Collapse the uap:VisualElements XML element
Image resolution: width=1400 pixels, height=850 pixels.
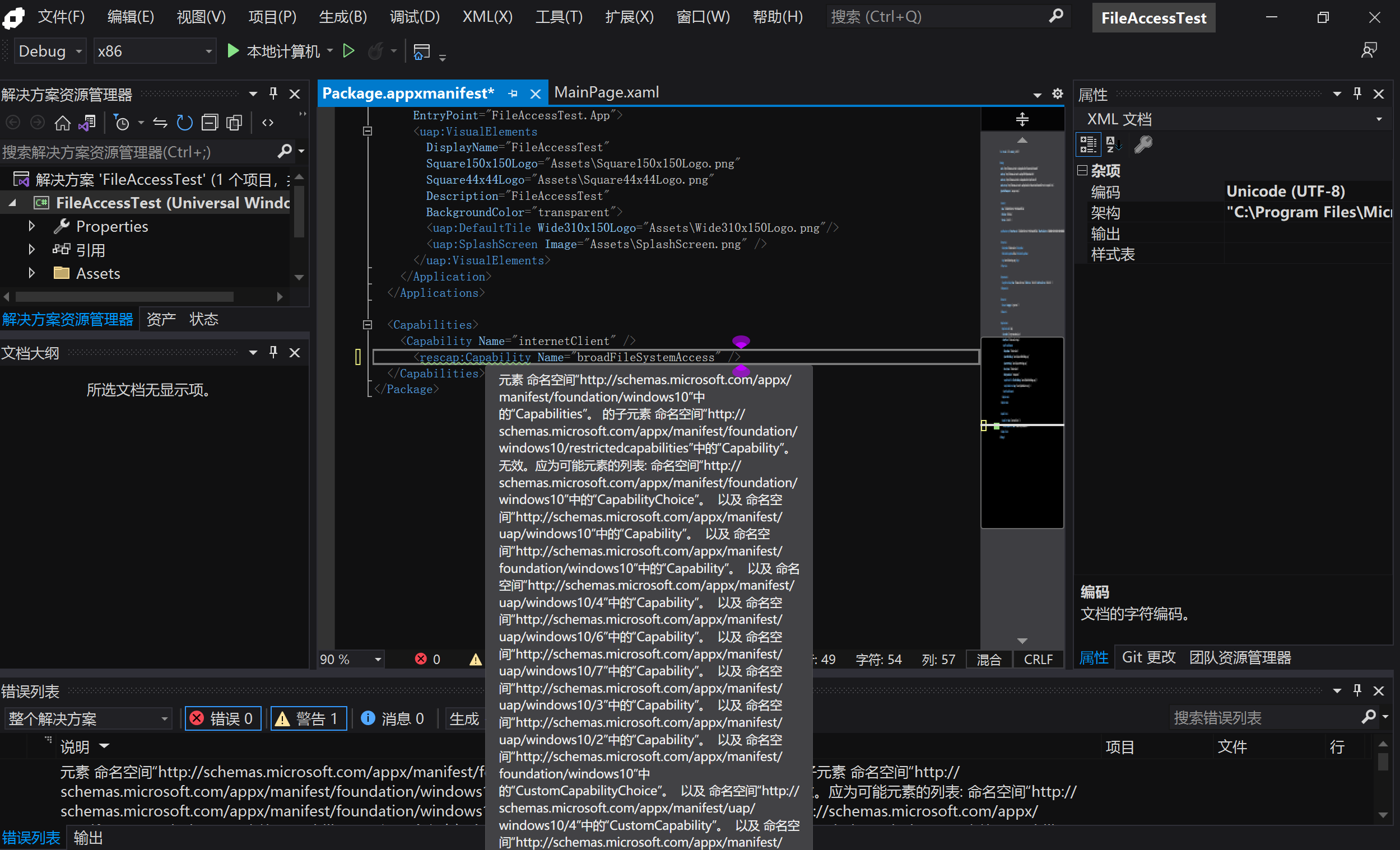tap(368, 131)
